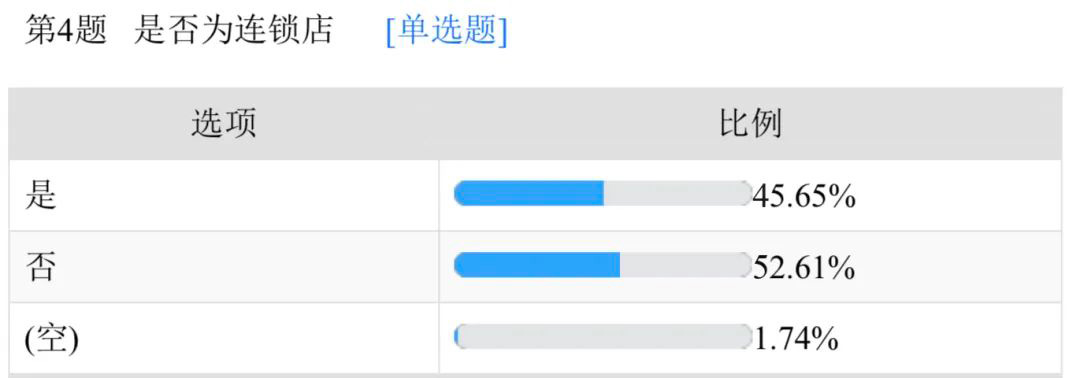Click the 否 option row label

coord(40,267)
